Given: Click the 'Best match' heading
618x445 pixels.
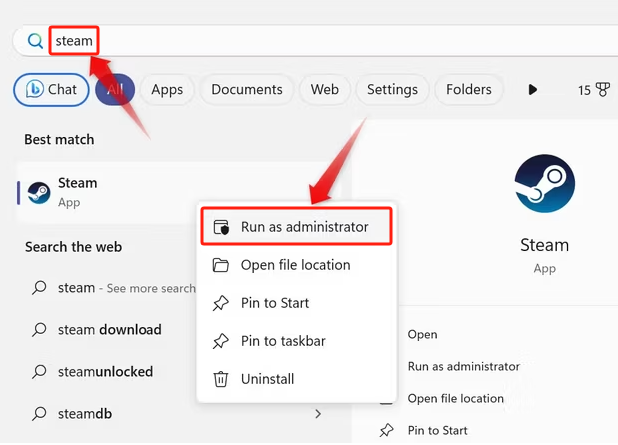Looking at the screenshot, I should point(59,140).
